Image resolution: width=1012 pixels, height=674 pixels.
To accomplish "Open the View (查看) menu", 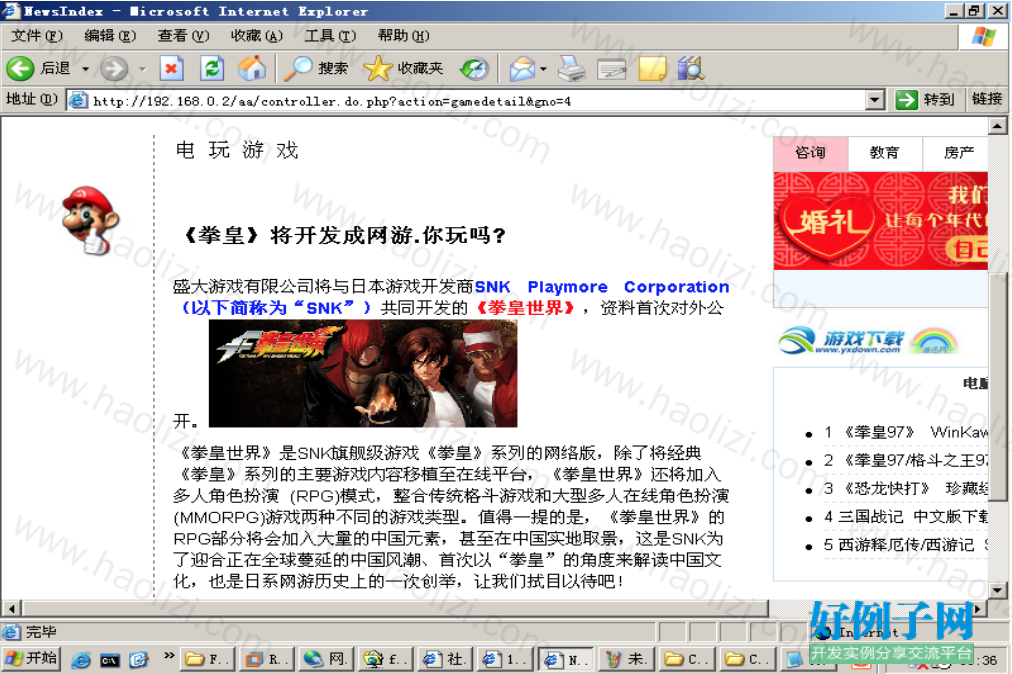I will tap(183, 36).
